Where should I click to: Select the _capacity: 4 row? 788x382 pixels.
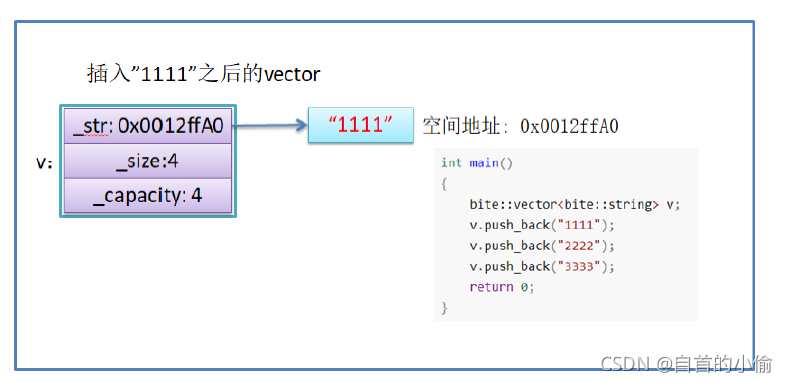pos(148,196)
